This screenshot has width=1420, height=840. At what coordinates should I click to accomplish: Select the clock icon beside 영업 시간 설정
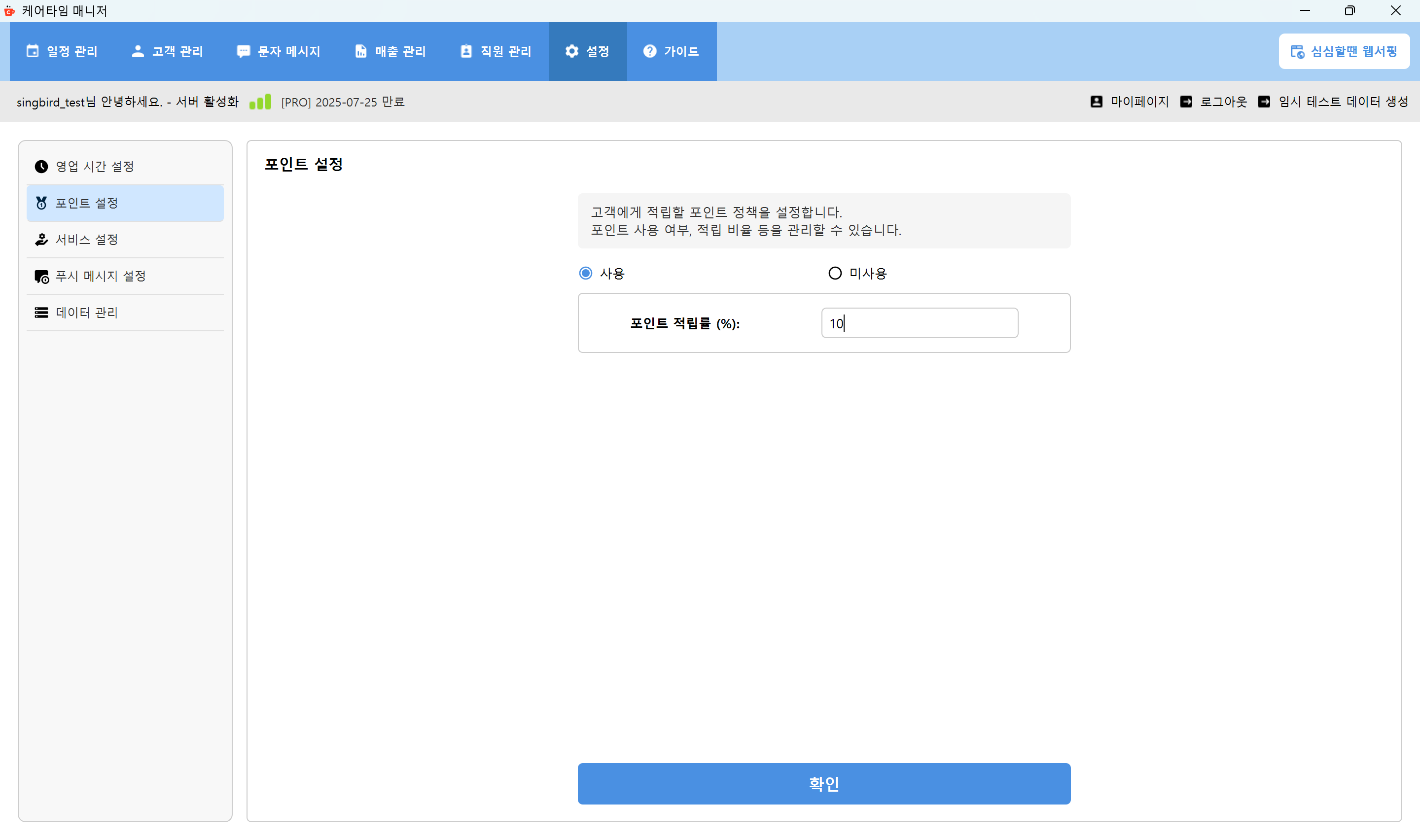coord(41,166)
